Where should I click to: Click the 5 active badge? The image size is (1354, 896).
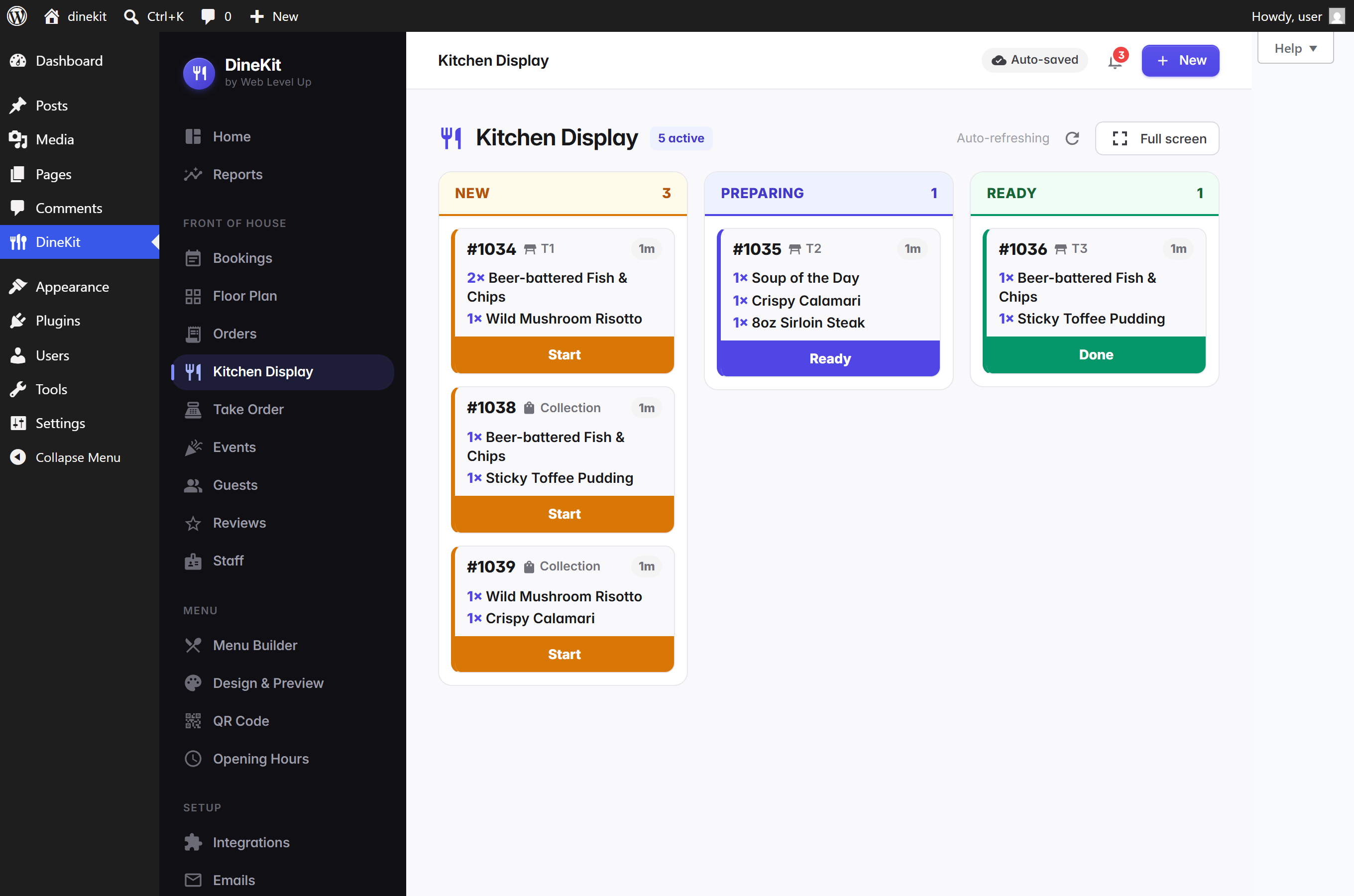click(681, 138)
